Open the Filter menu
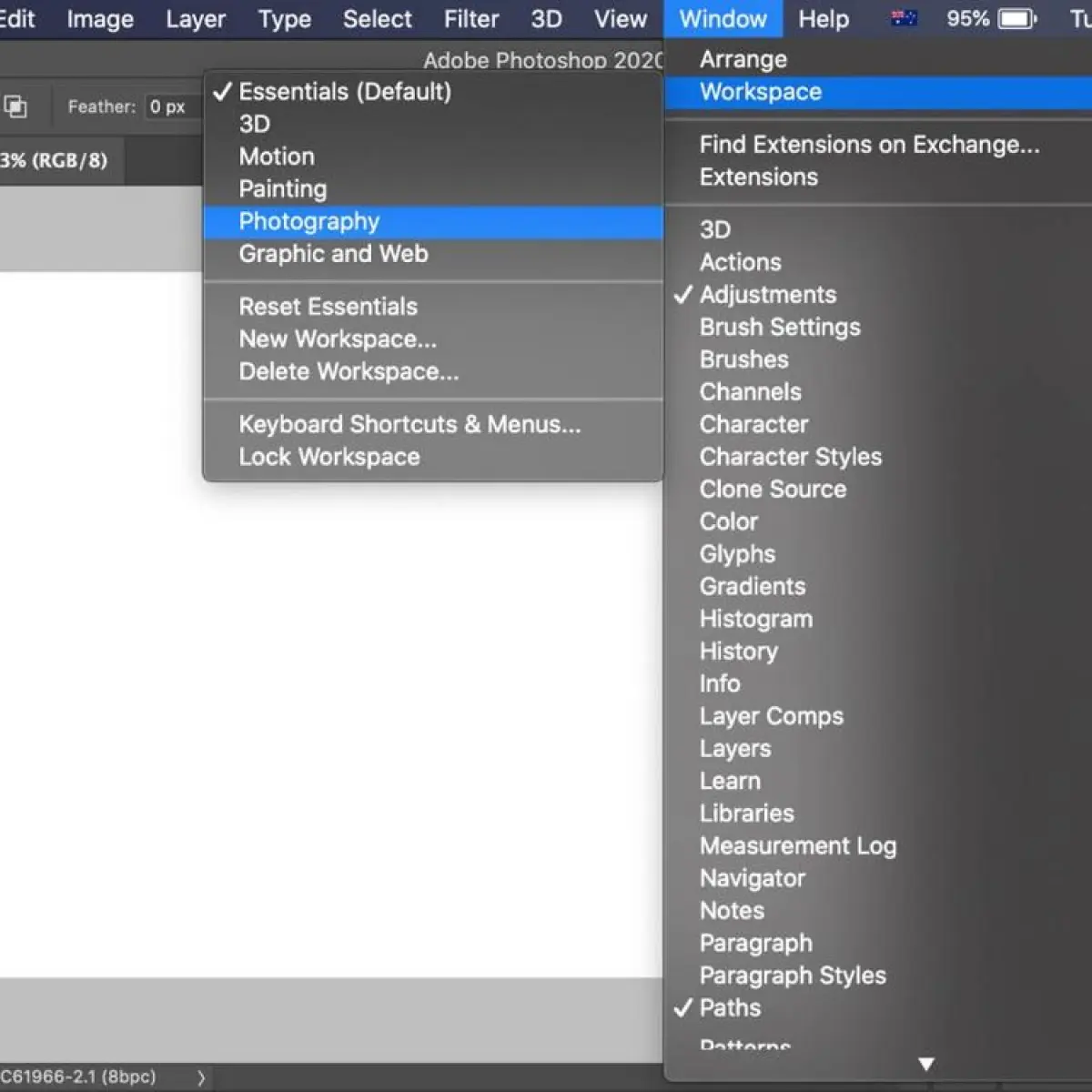 471,19
